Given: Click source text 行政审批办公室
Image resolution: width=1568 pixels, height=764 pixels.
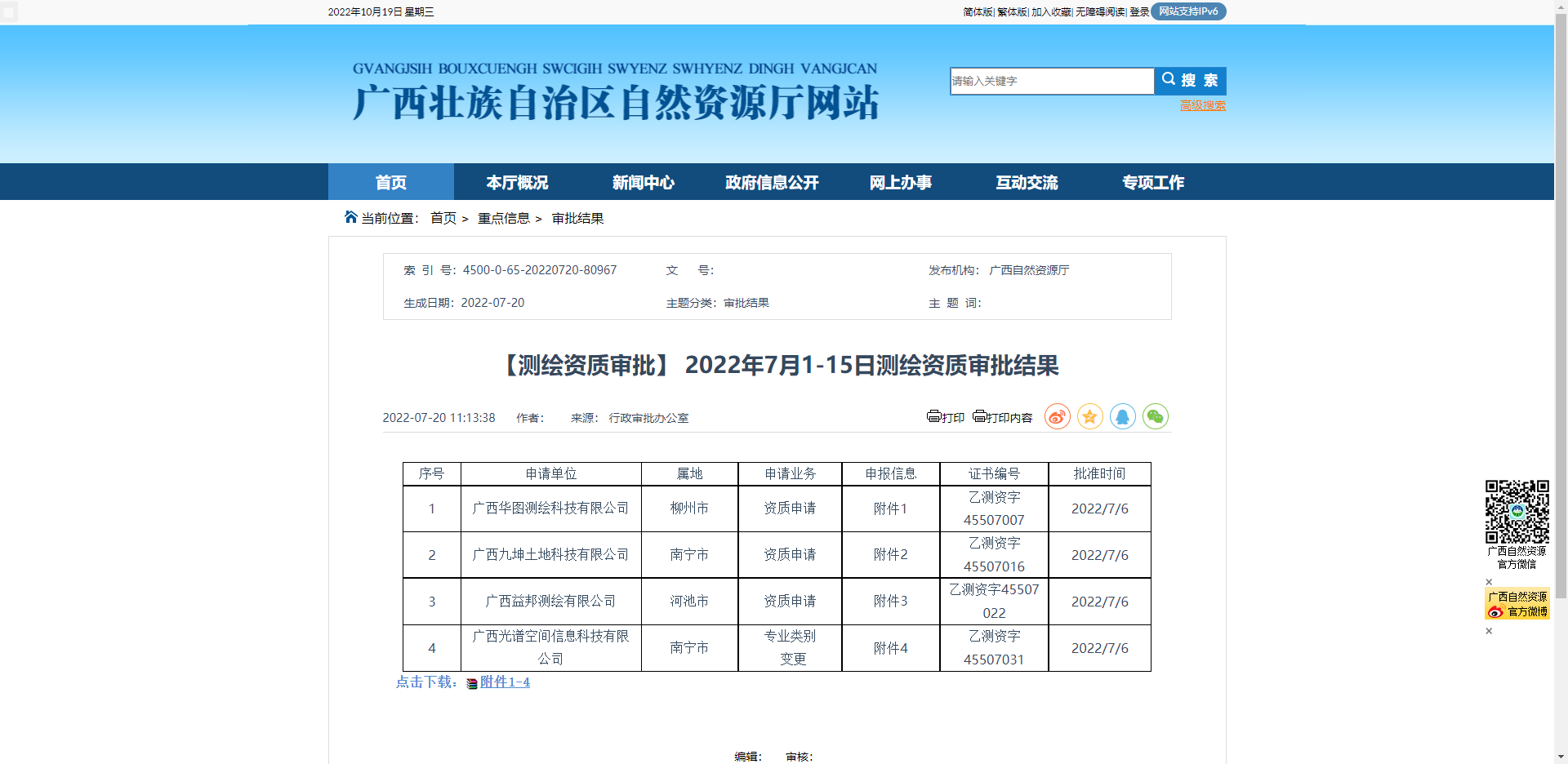Looking at the screenshot, I should (648, 418).
